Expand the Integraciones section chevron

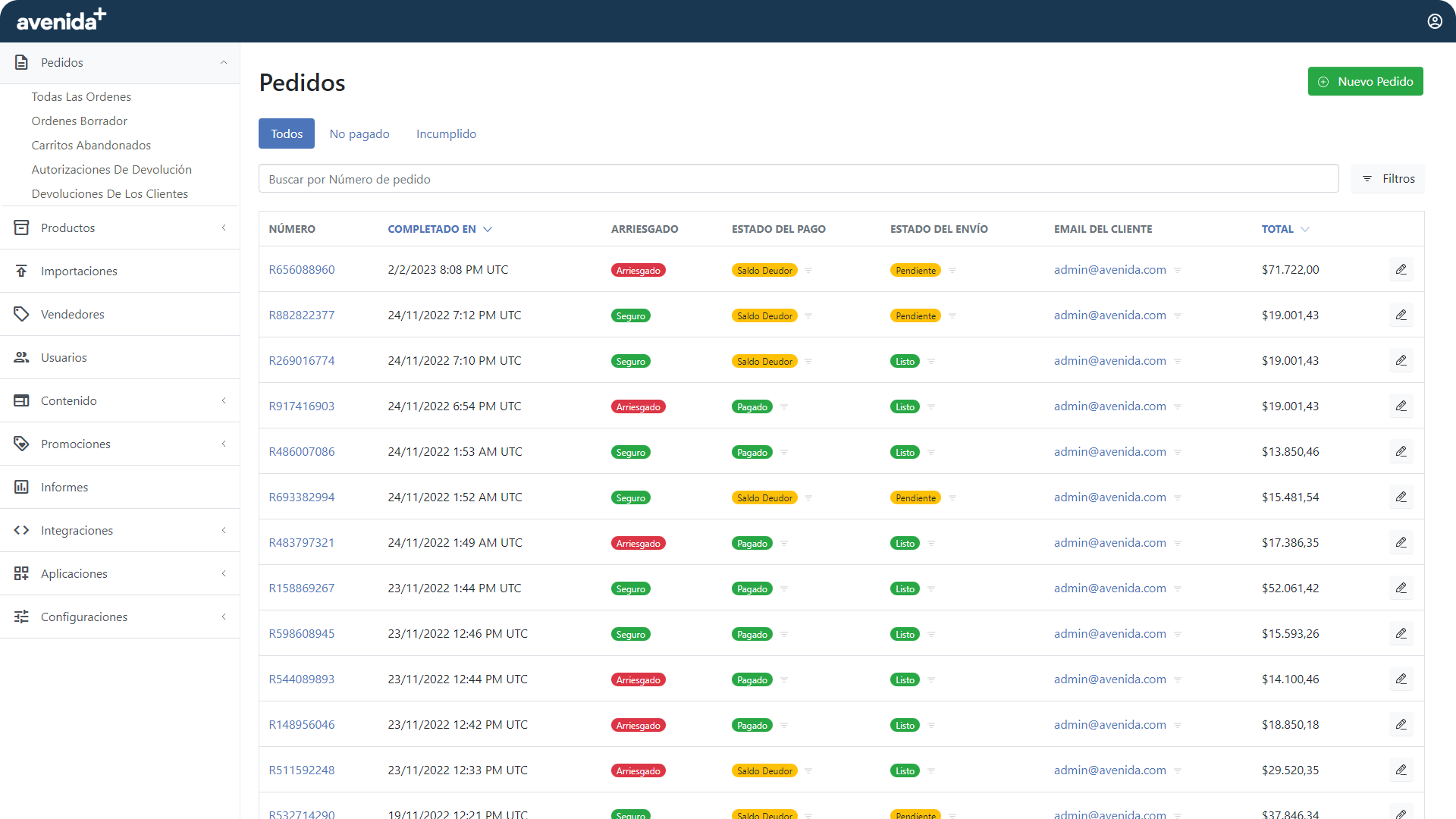224,530
